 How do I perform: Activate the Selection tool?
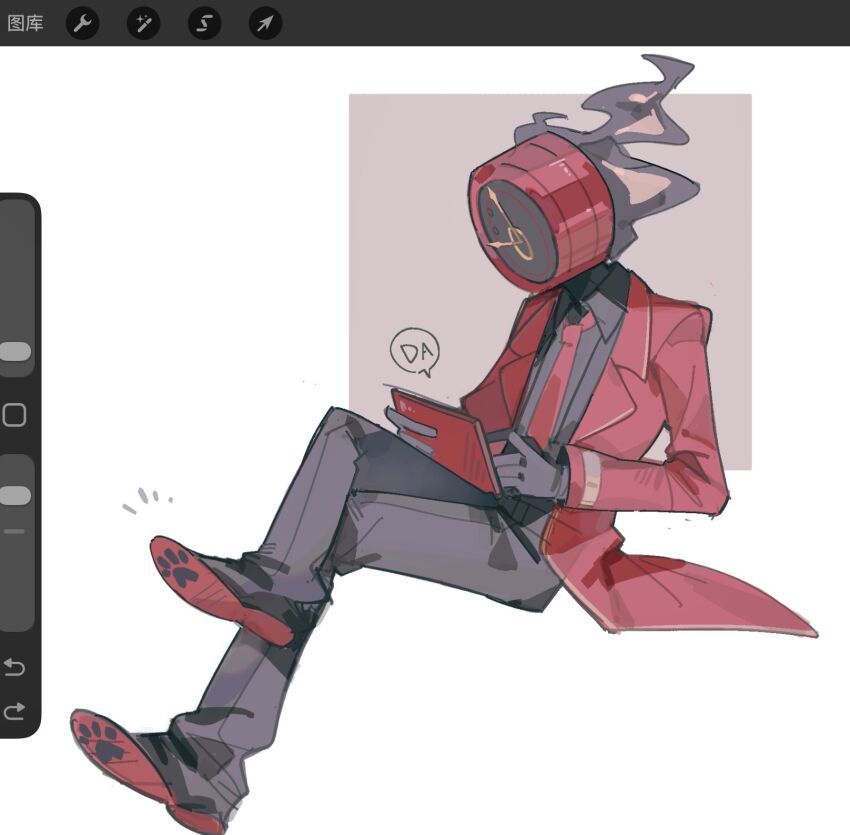(x=204, y=23)
